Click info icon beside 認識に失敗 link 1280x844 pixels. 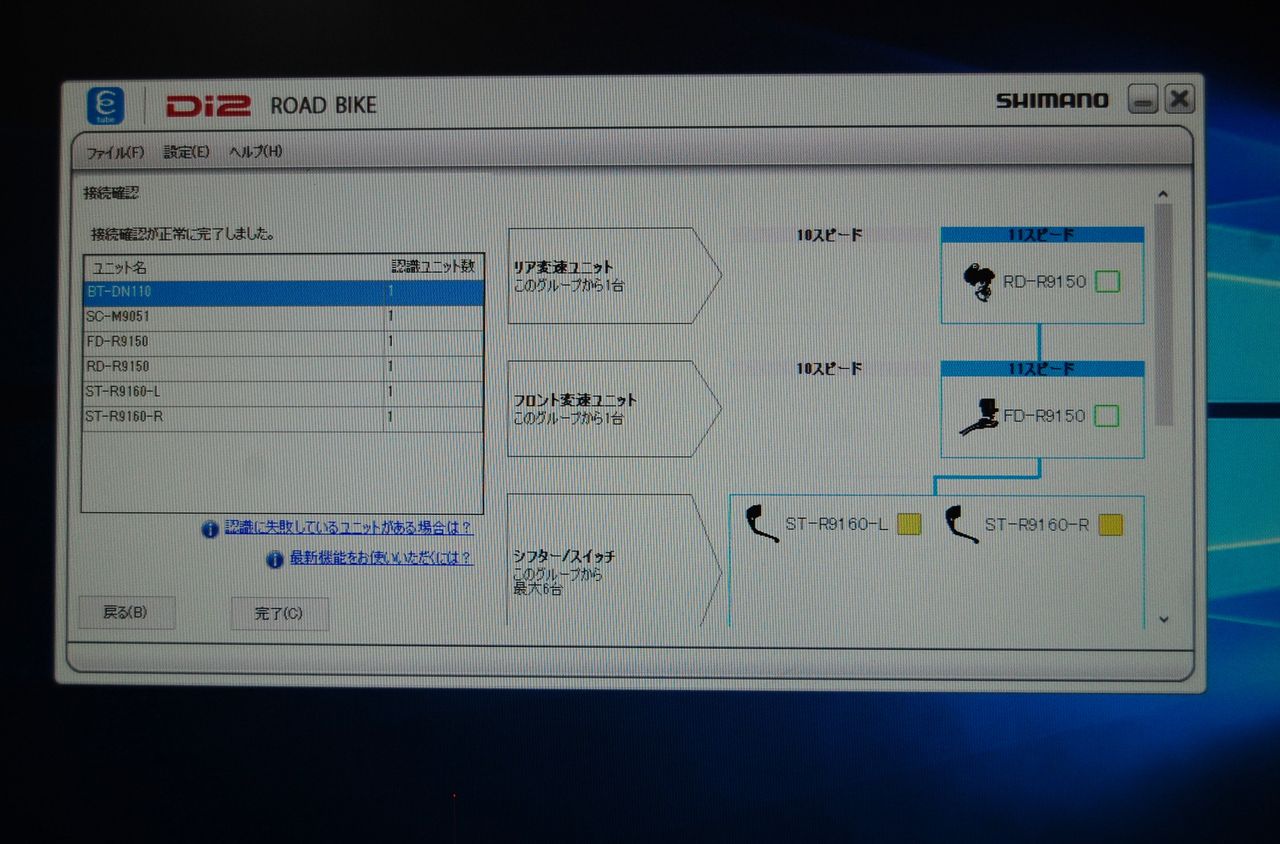click(x=210, y=529)
